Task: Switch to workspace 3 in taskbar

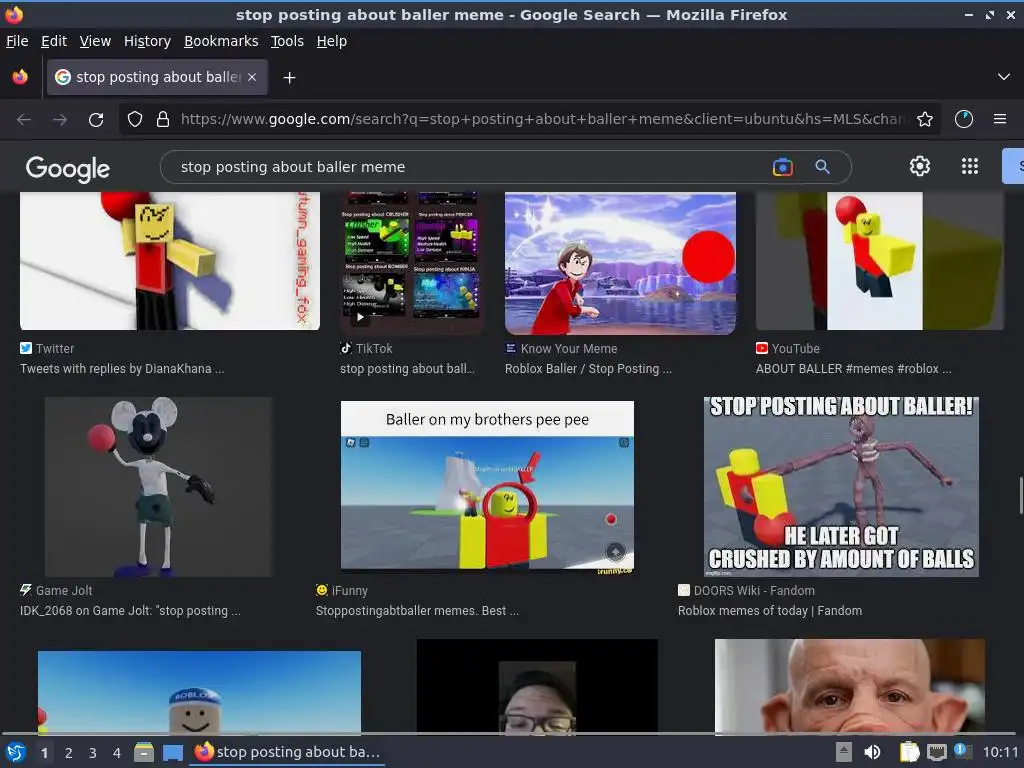Action: [x=93, y=753]
